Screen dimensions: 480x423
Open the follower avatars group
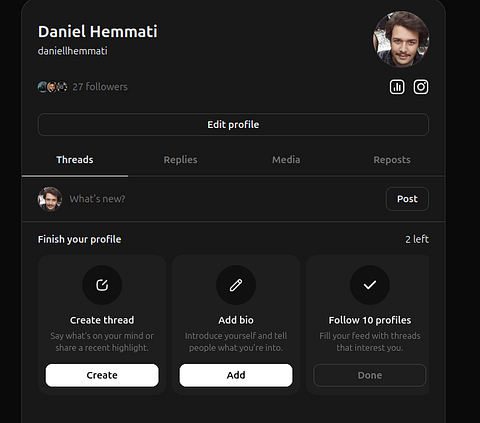[x=52, y=87]
